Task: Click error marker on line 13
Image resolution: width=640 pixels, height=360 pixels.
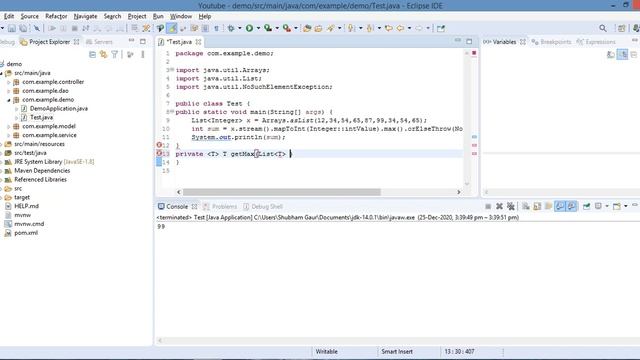Action: pyautogui.click(x=159, y=153)
